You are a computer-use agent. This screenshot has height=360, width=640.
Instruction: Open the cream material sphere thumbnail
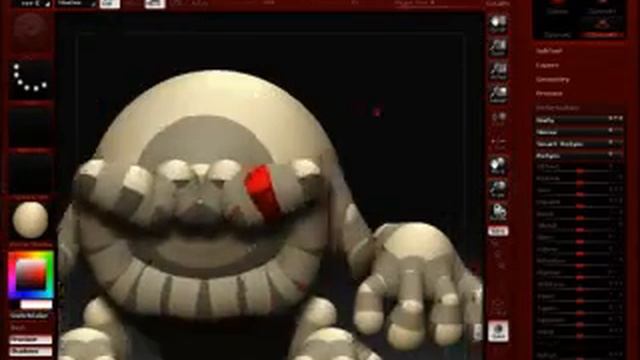click(x=31, y=220)
